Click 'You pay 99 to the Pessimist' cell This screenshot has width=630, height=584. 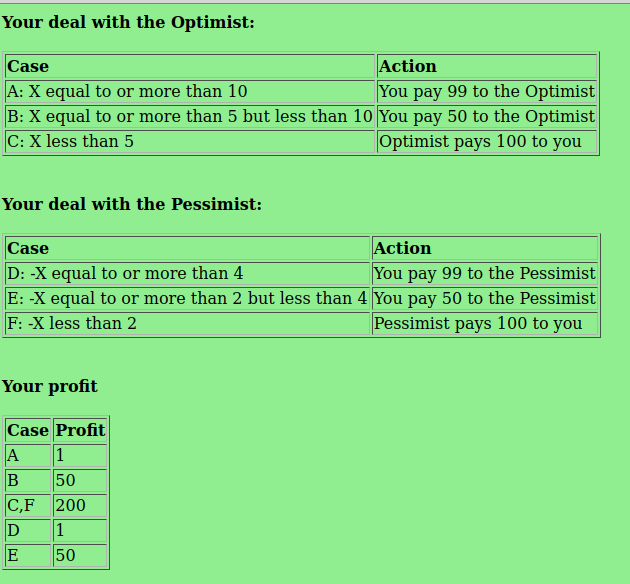[x=485, y=274]
